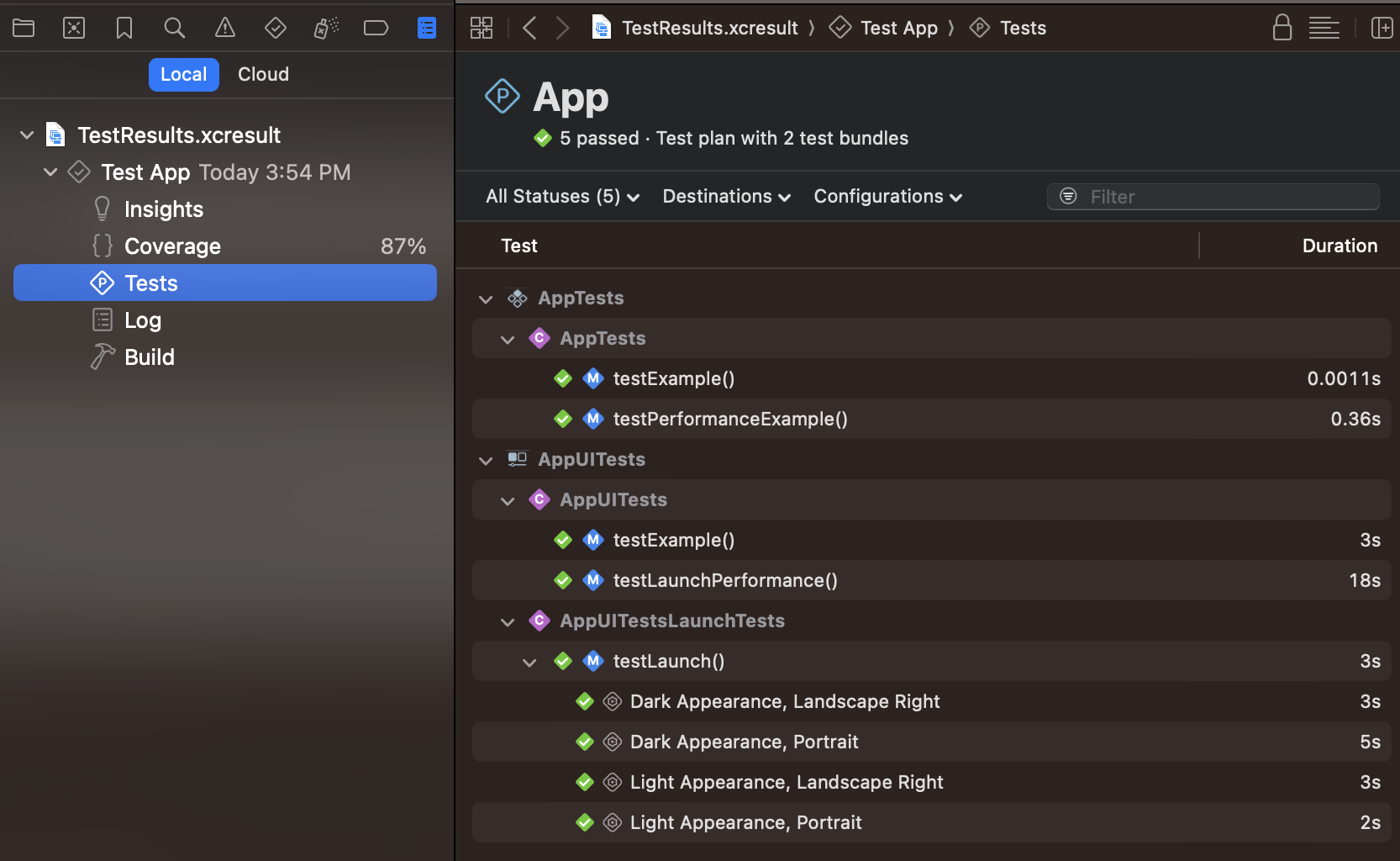Click the green check beside testPerformanceExample()
The width and height of the screenshot is (1400, 861).
coord(563,419)
